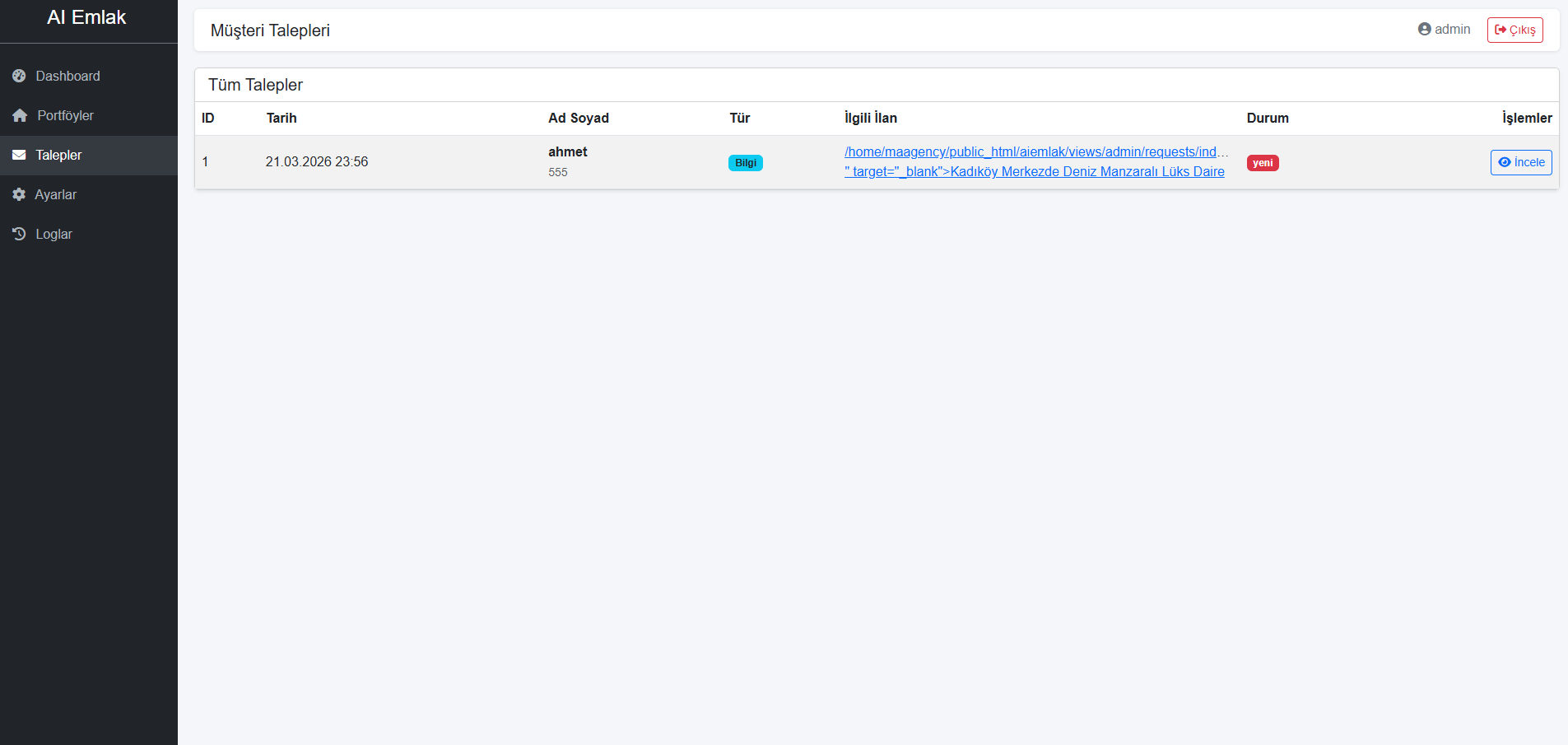The height and width of the screenshot is (745, 1568).
Task: Click the Durum column header
Action: click(x=1268, y=118)
